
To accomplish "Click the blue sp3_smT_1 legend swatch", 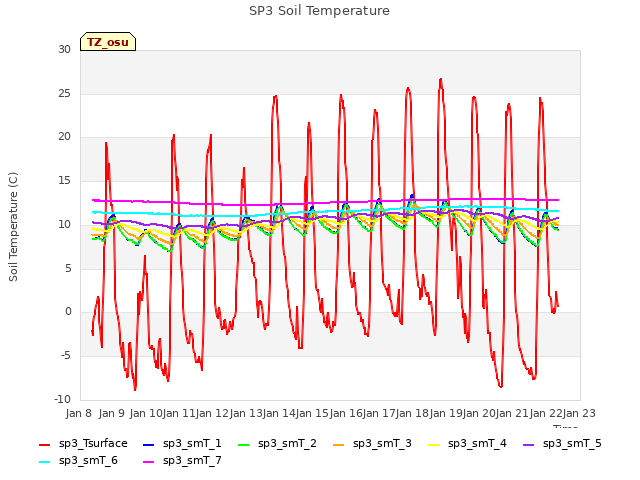I will click(149, 444).
